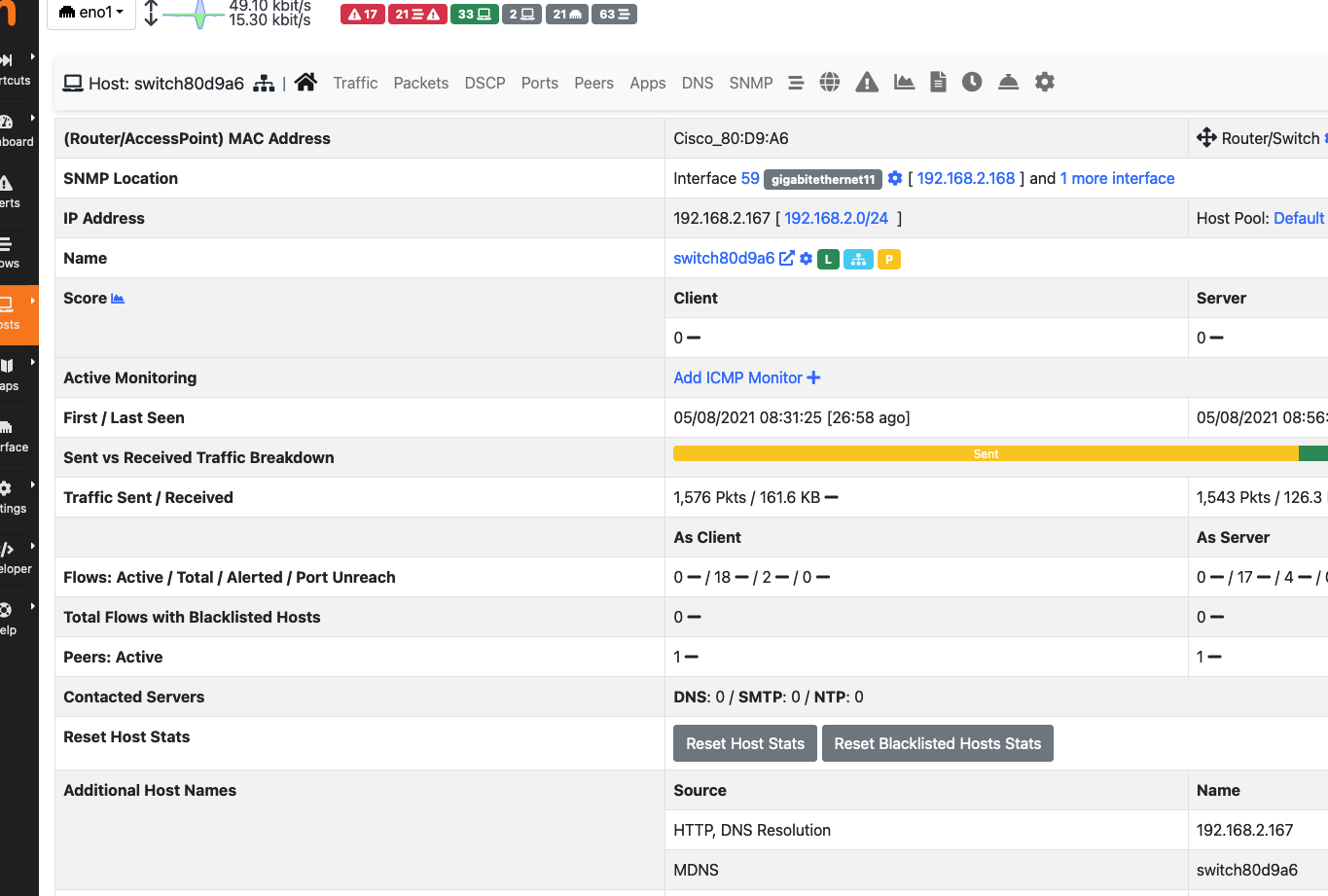
Task: Open the 192.168.2.0/24 network link
Action: coord(836,218)
